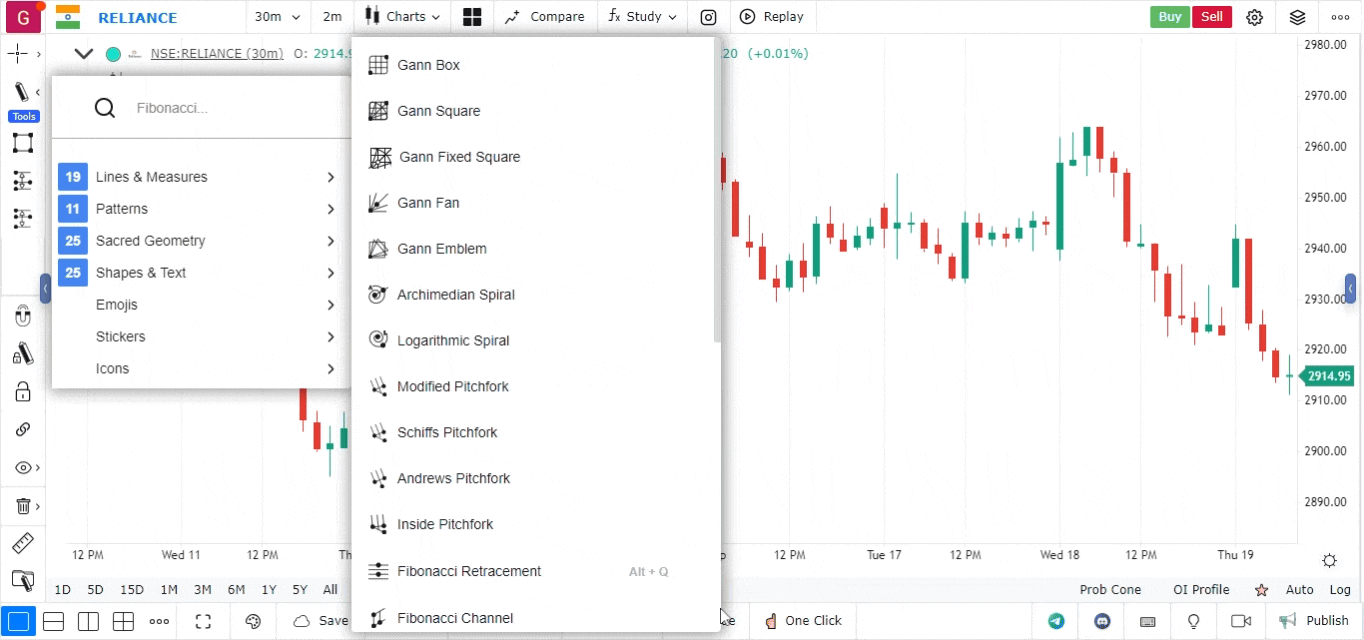Select Fibonacci Retracement from the list
The width and height of the screenshot is (1364, 640).
468,572
